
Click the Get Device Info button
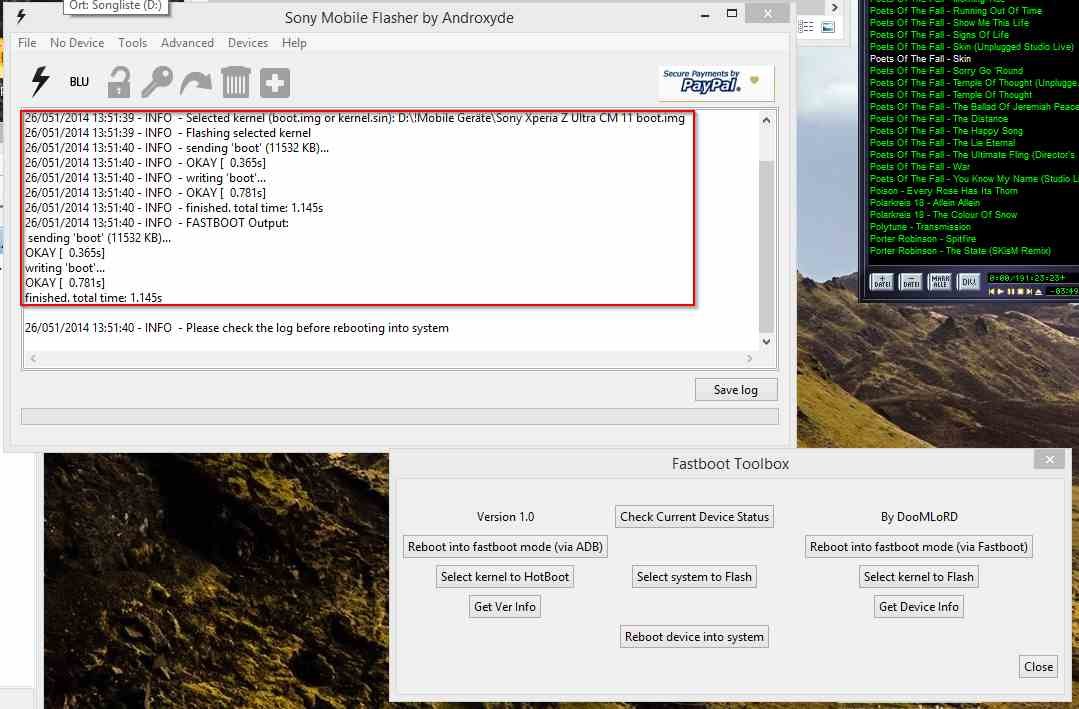tap(919, 606)
